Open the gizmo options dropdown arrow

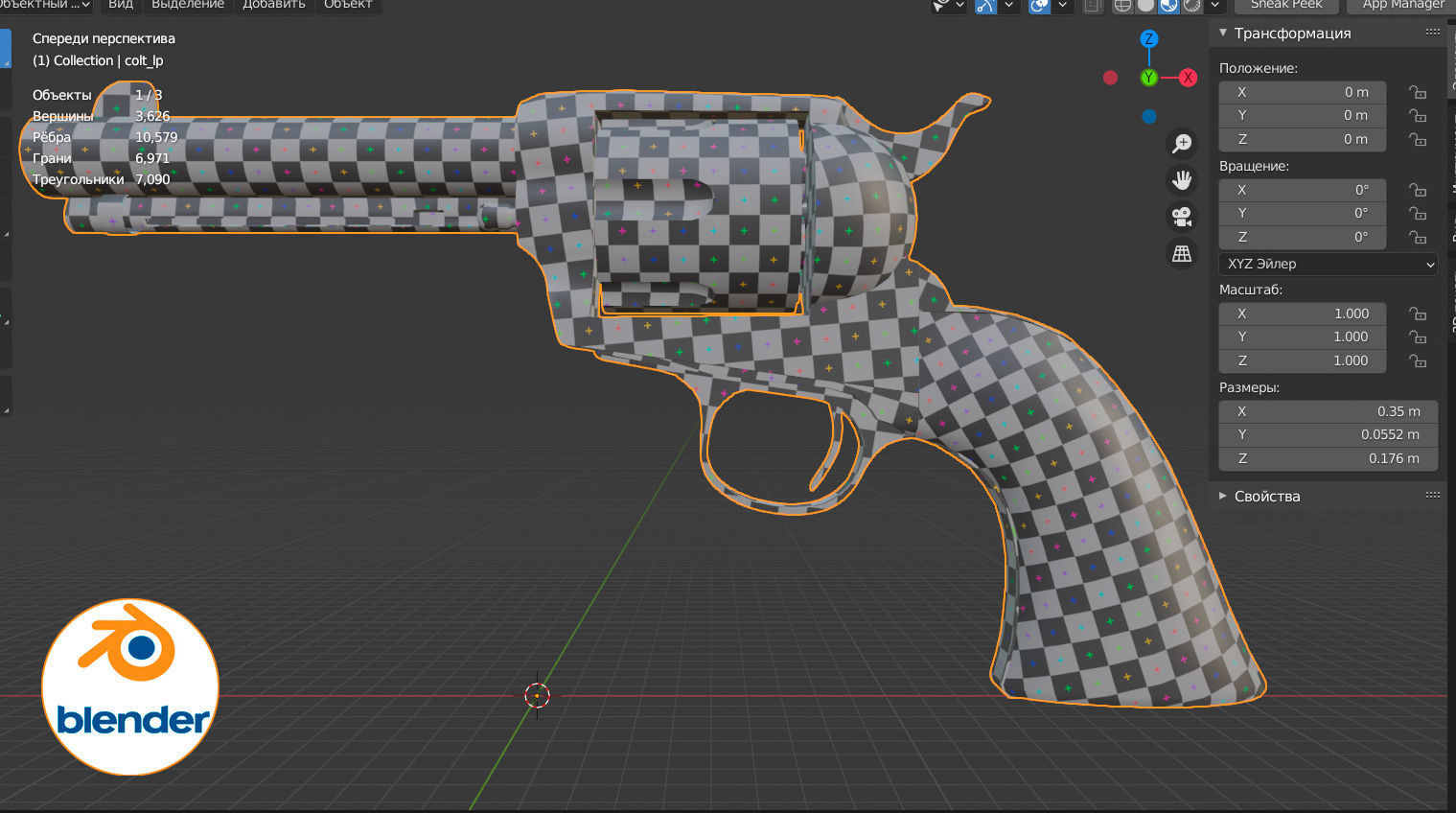click(x=1008, y=5)
